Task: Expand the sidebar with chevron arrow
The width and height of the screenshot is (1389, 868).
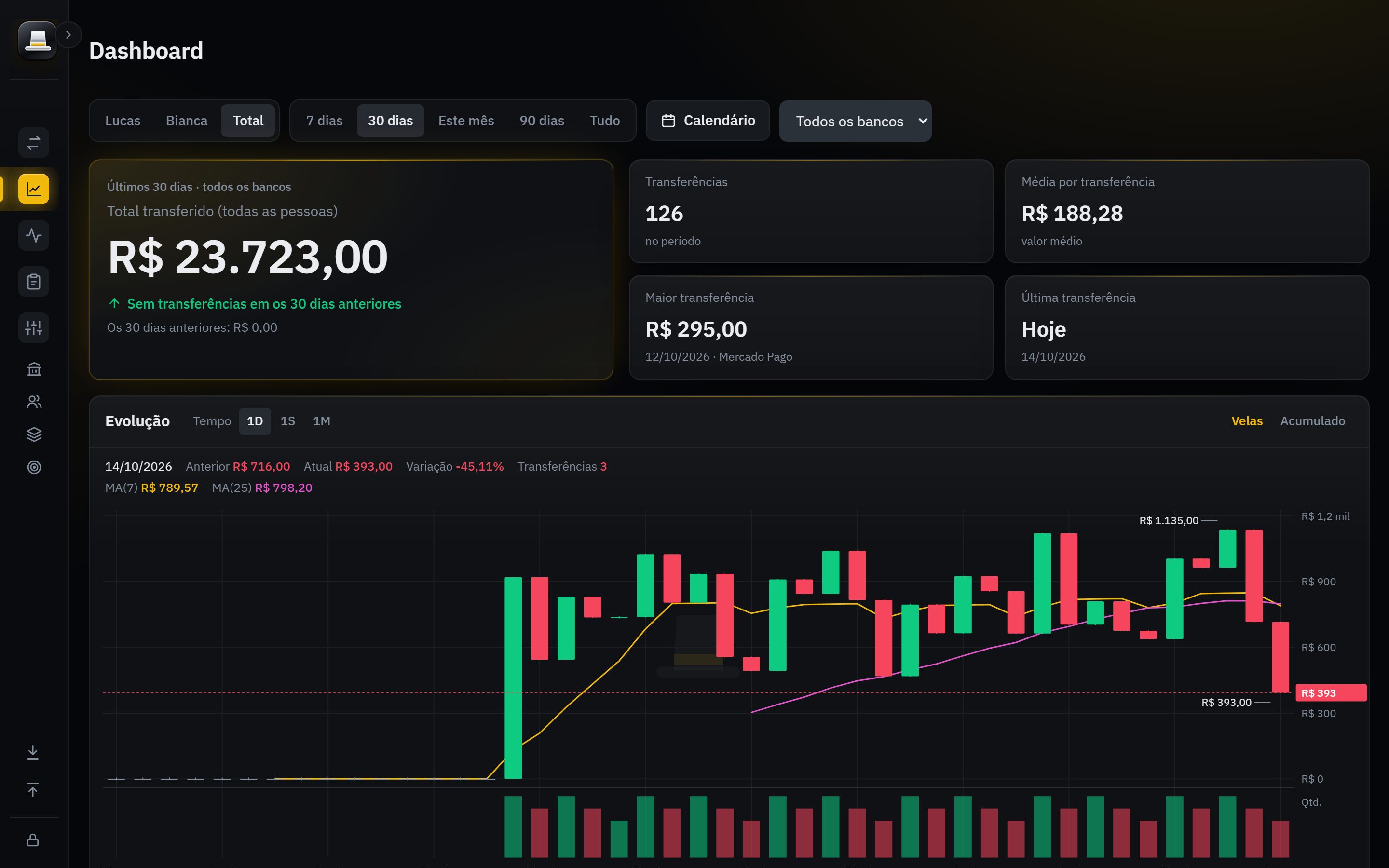Action: [68, 35]
